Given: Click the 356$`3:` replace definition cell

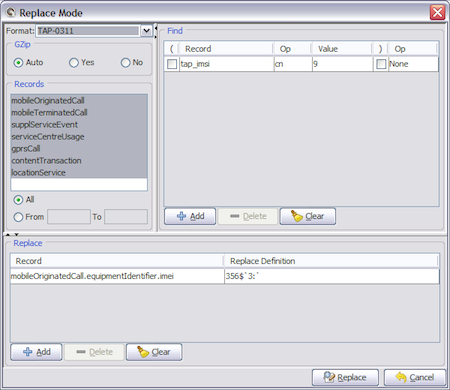Looking at the screenshot, I should pos(332,276).
